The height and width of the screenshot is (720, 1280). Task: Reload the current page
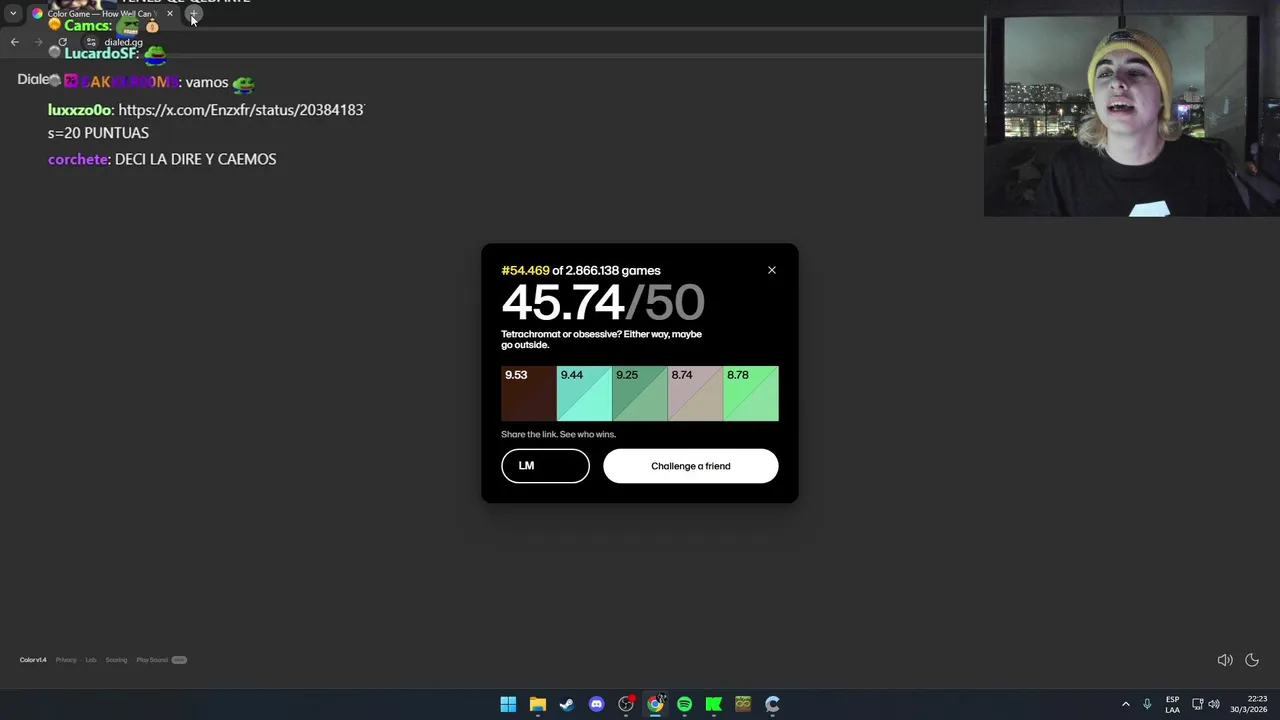(x=63, y=42)
